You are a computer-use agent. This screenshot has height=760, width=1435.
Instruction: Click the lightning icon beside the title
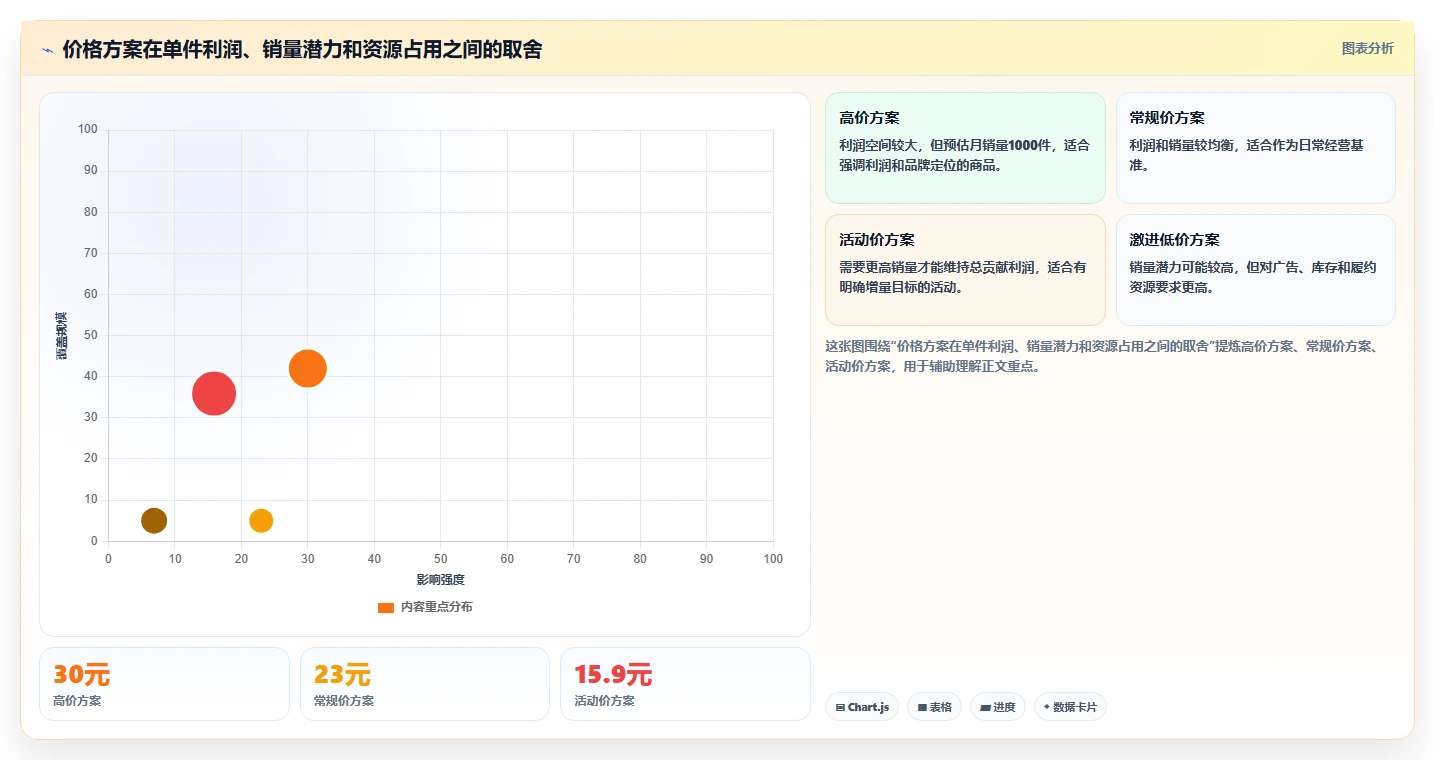coord(47,50)
